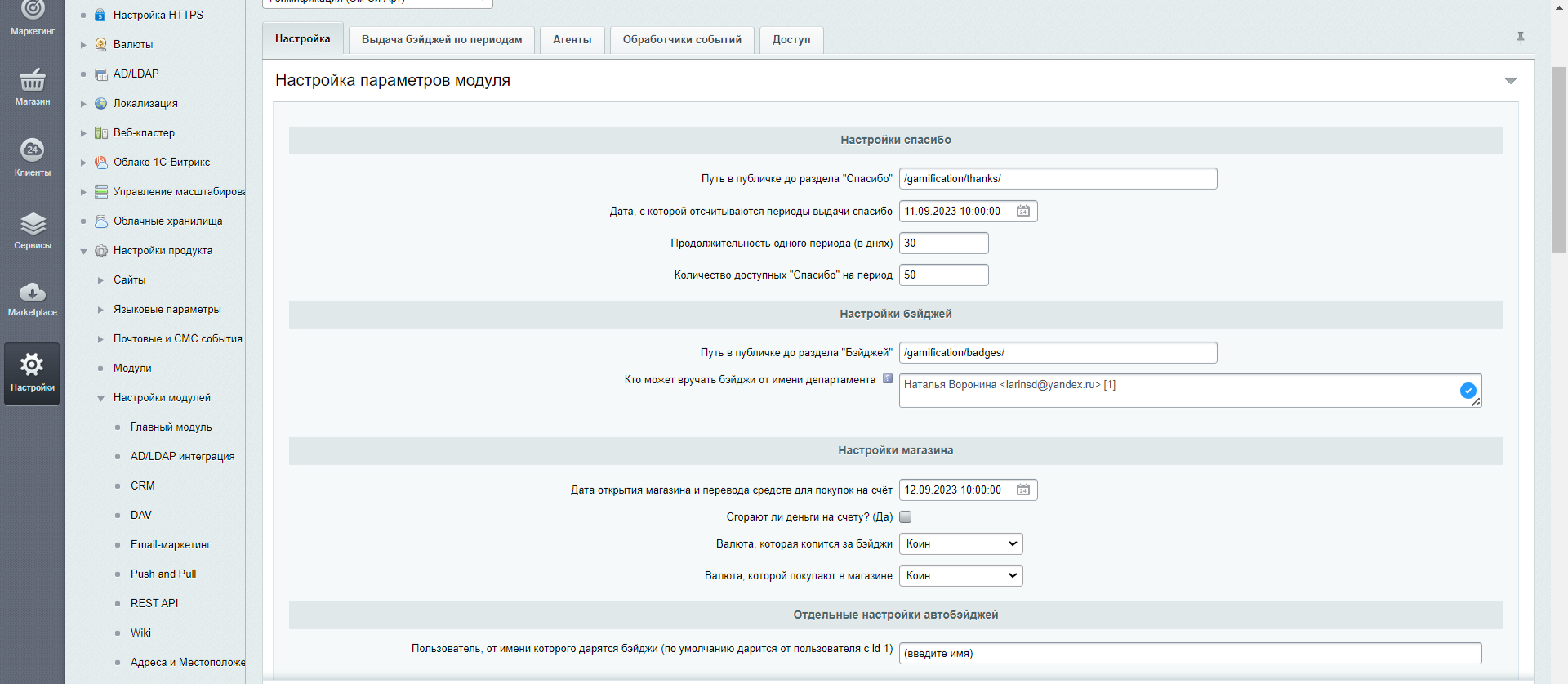Pin the tabs panel with pin icon
The image size is (1568, 684).
click(x=1520, y=38)
